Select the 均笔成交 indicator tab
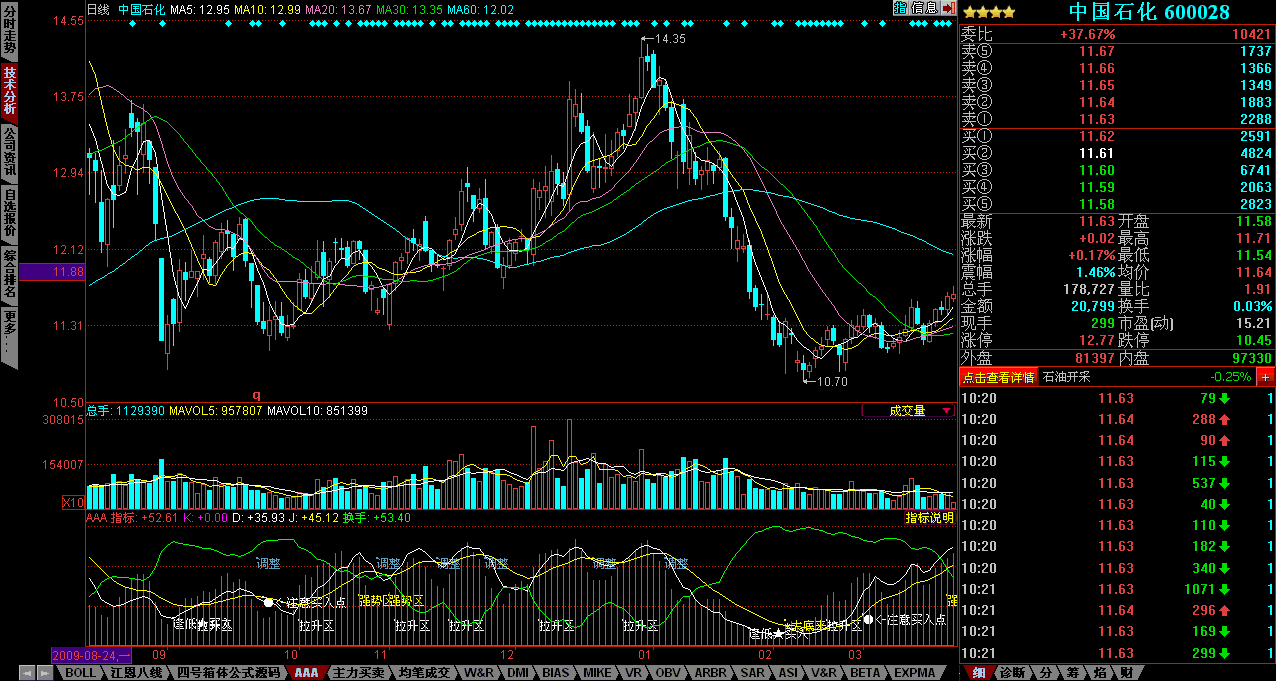1276x681 pixels. (x=424, y=673)
